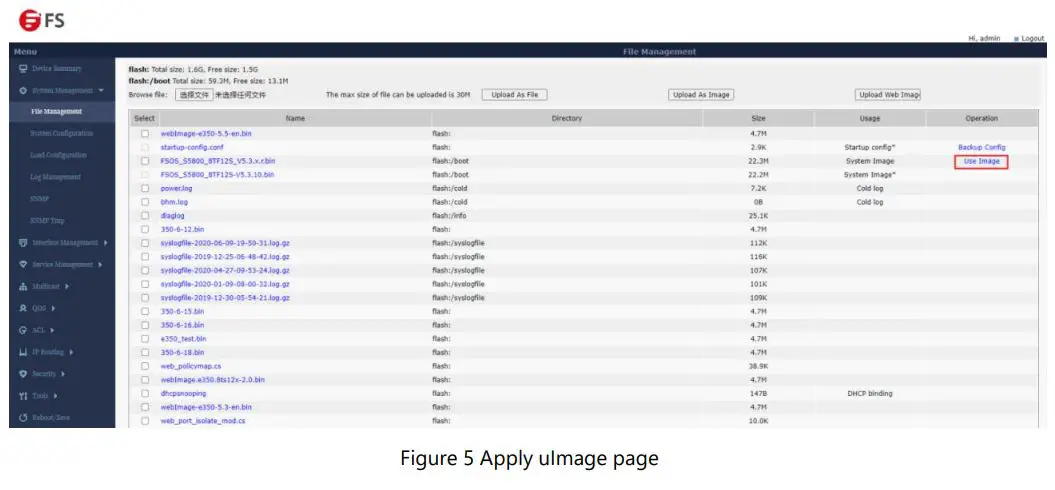This screenshot has width=1055, height=490.
Task: Click the Security shield icon in sidebar
Action: 23,374
